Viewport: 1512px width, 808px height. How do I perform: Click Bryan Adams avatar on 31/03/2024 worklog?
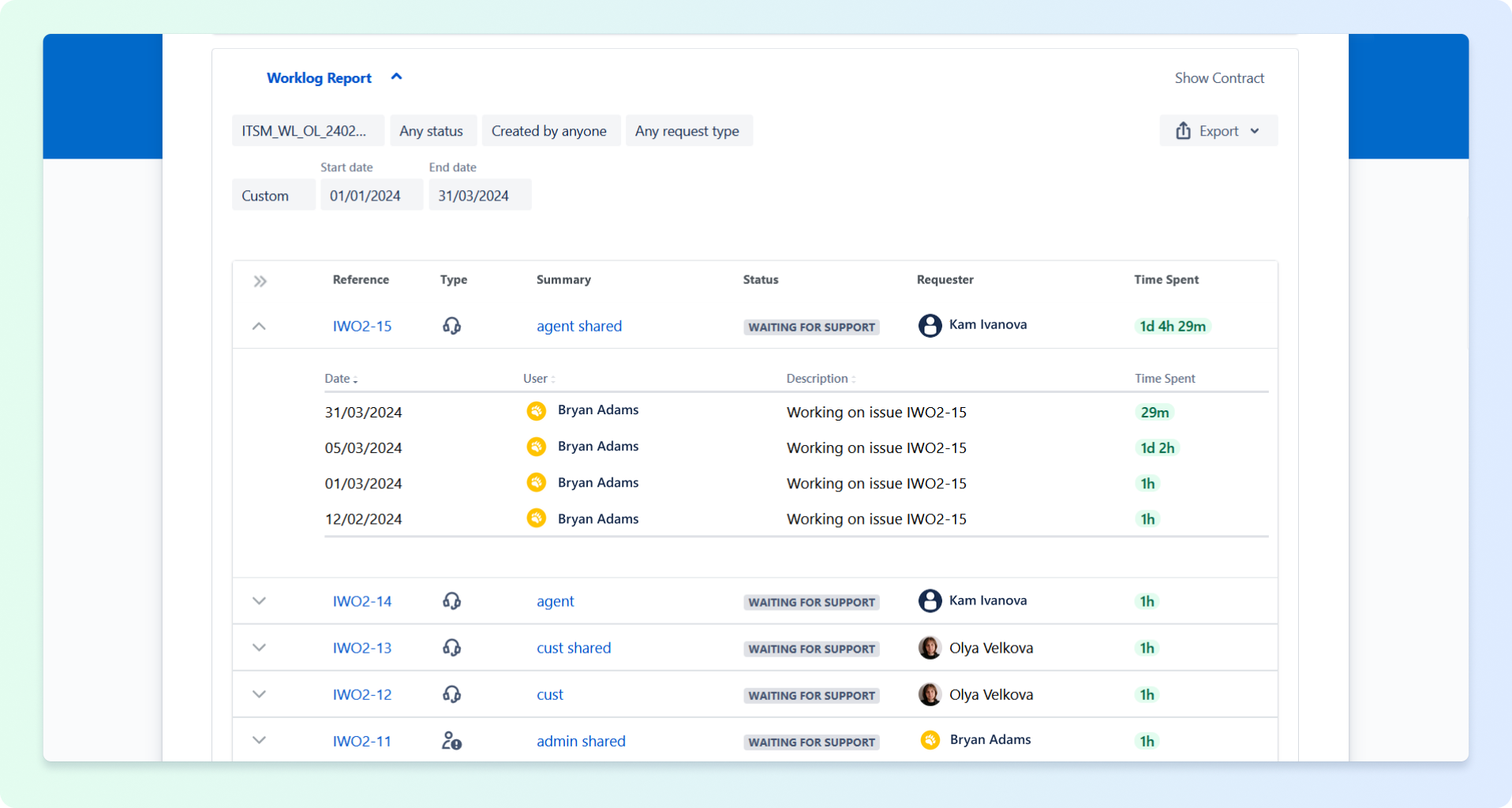click(537, 411)
